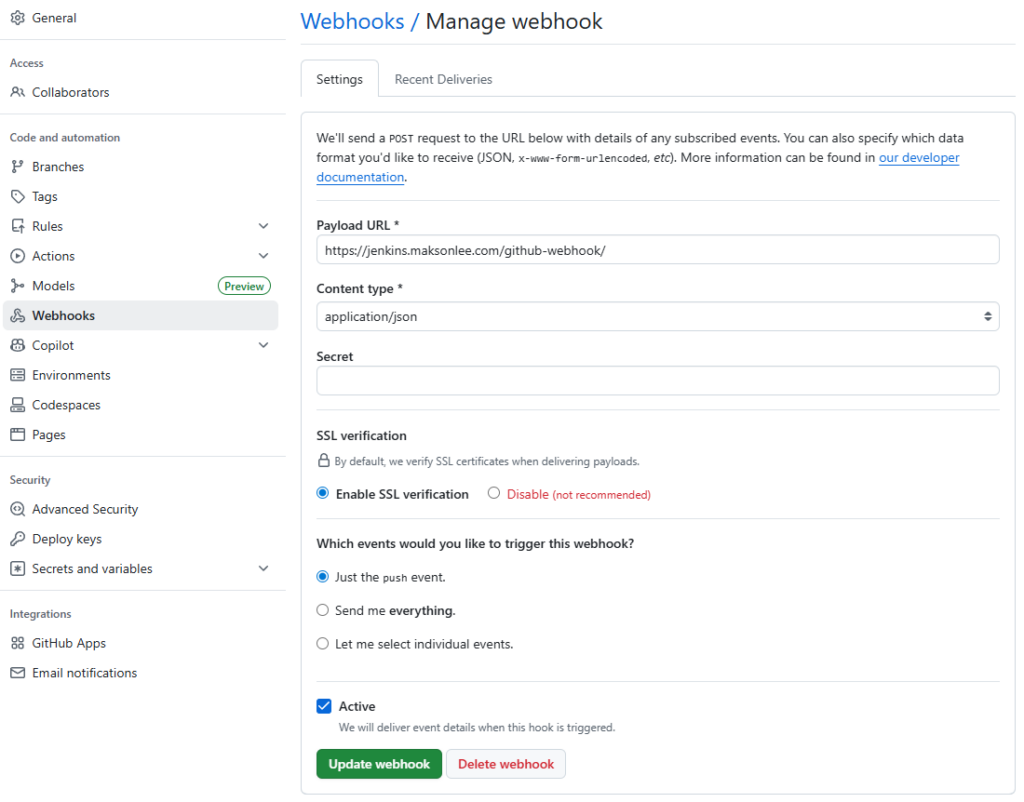Expand the Rules section chevron

coord(263,227)
